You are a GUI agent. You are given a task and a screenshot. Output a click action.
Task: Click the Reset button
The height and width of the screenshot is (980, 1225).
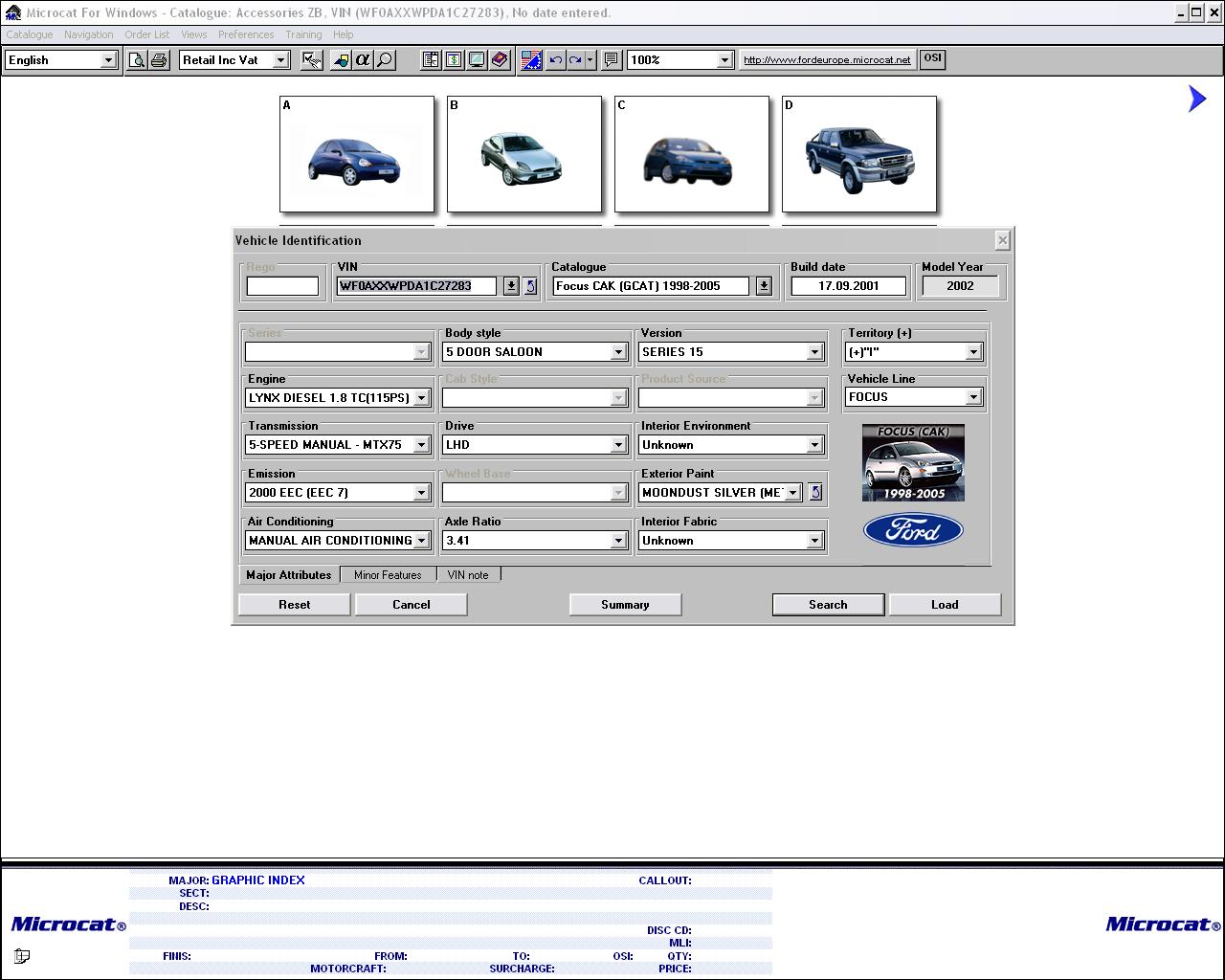pyautogui.click(x=295, y=605)
